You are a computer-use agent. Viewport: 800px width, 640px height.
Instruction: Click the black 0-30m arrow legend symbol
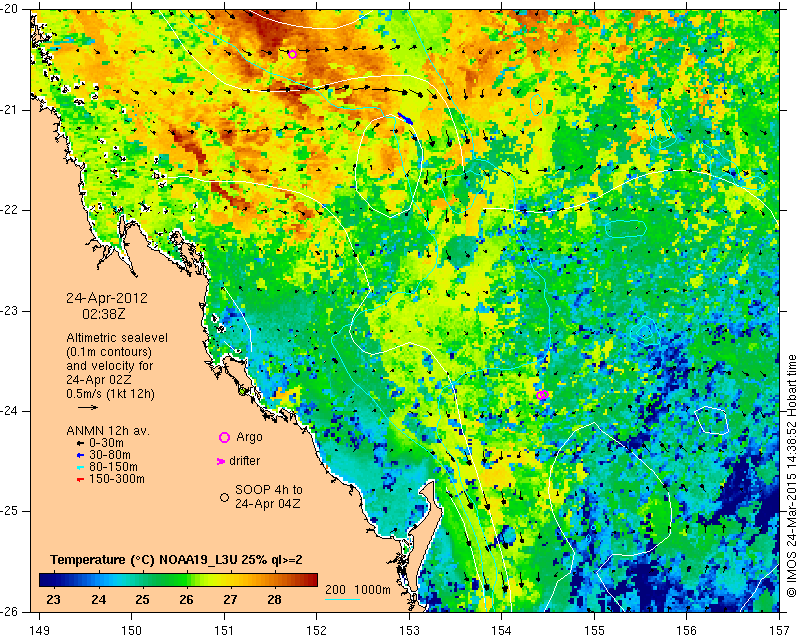click(x=80, y=444)
